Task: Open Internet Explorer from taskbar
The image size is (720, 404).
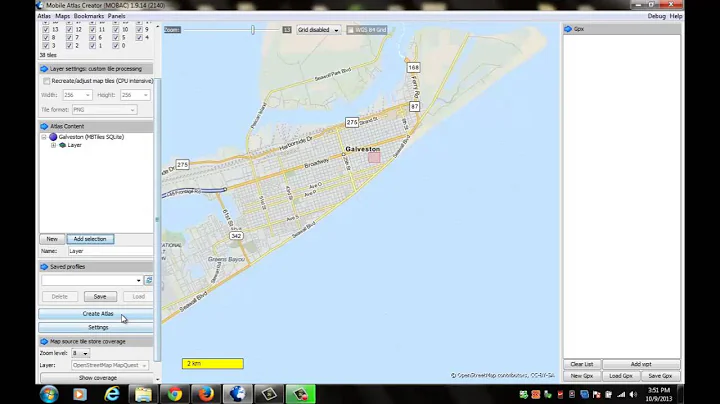Action: pos(112,394)
